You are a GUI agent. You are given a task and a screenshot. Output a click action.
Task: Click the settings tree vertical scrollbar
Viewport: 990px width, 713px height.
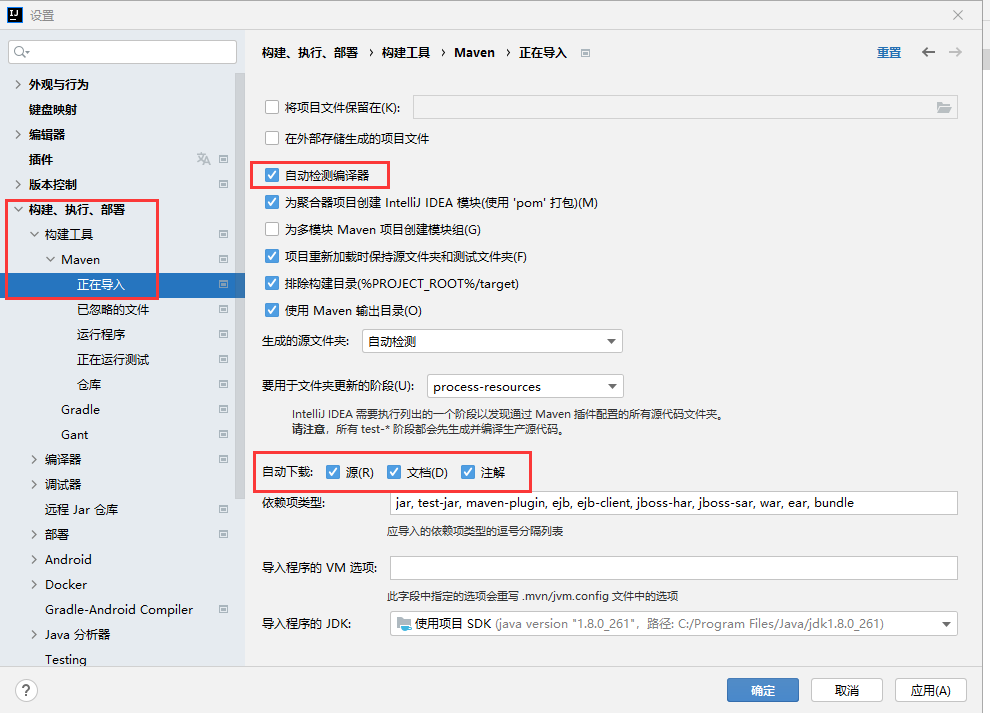(240, 280)
